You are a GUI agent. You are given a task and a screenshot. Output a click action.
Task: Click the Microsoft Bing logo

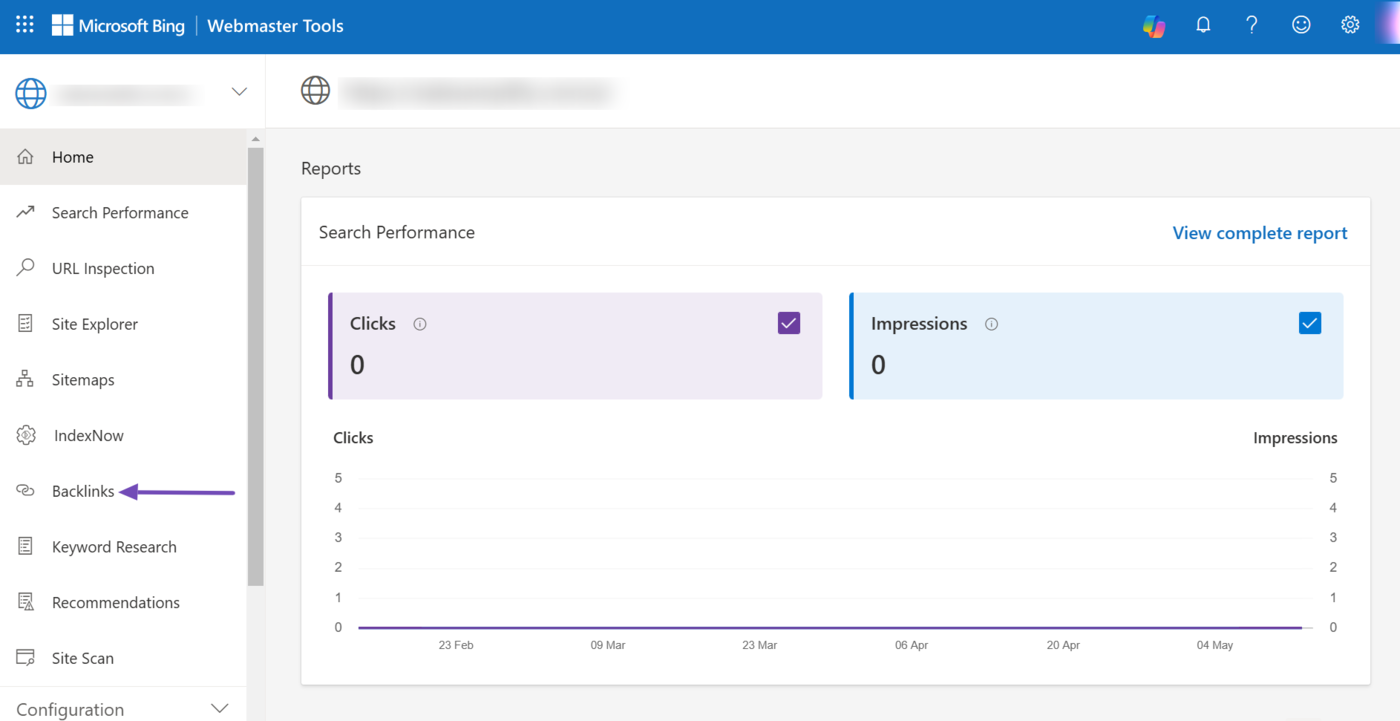click(x=118, y=26)
